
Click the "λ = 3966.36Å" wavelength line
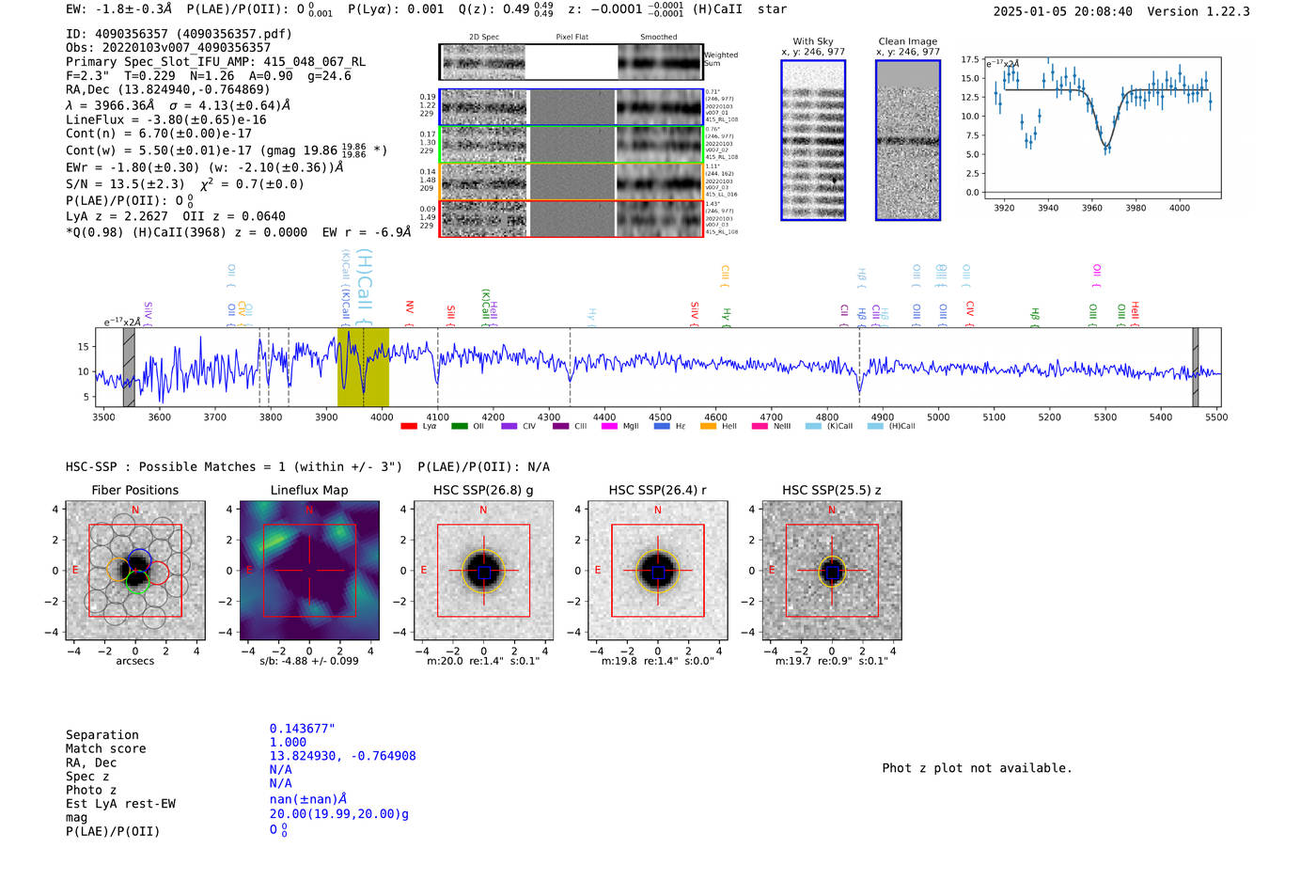coord(178,105)
